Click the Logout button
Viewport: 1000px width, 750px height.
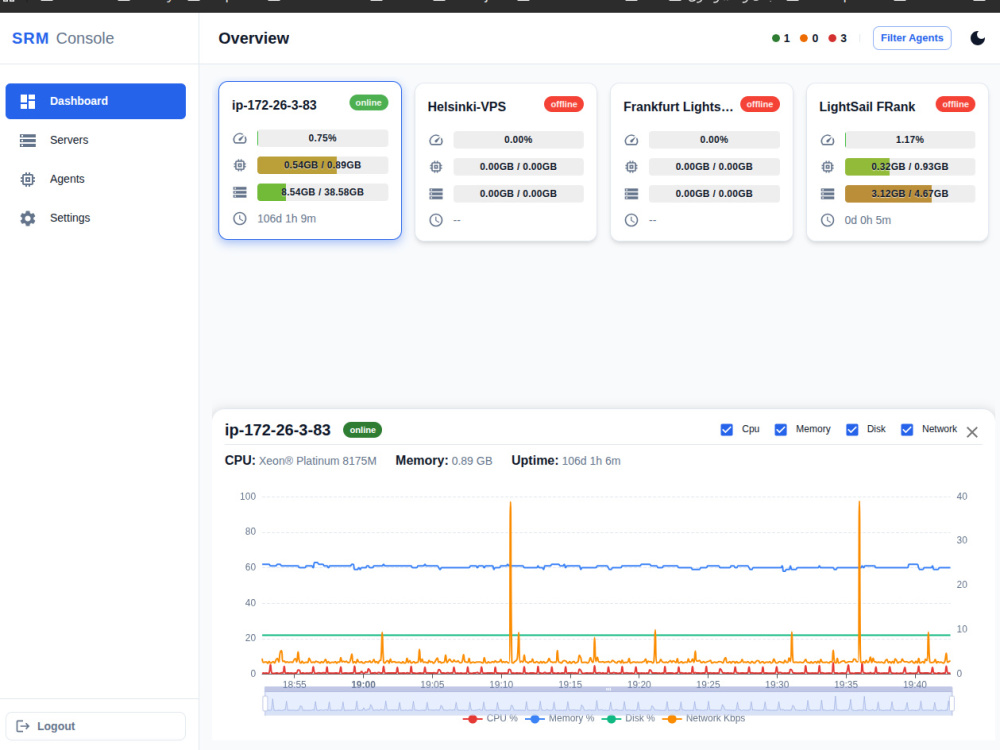(x=96, y=726)
